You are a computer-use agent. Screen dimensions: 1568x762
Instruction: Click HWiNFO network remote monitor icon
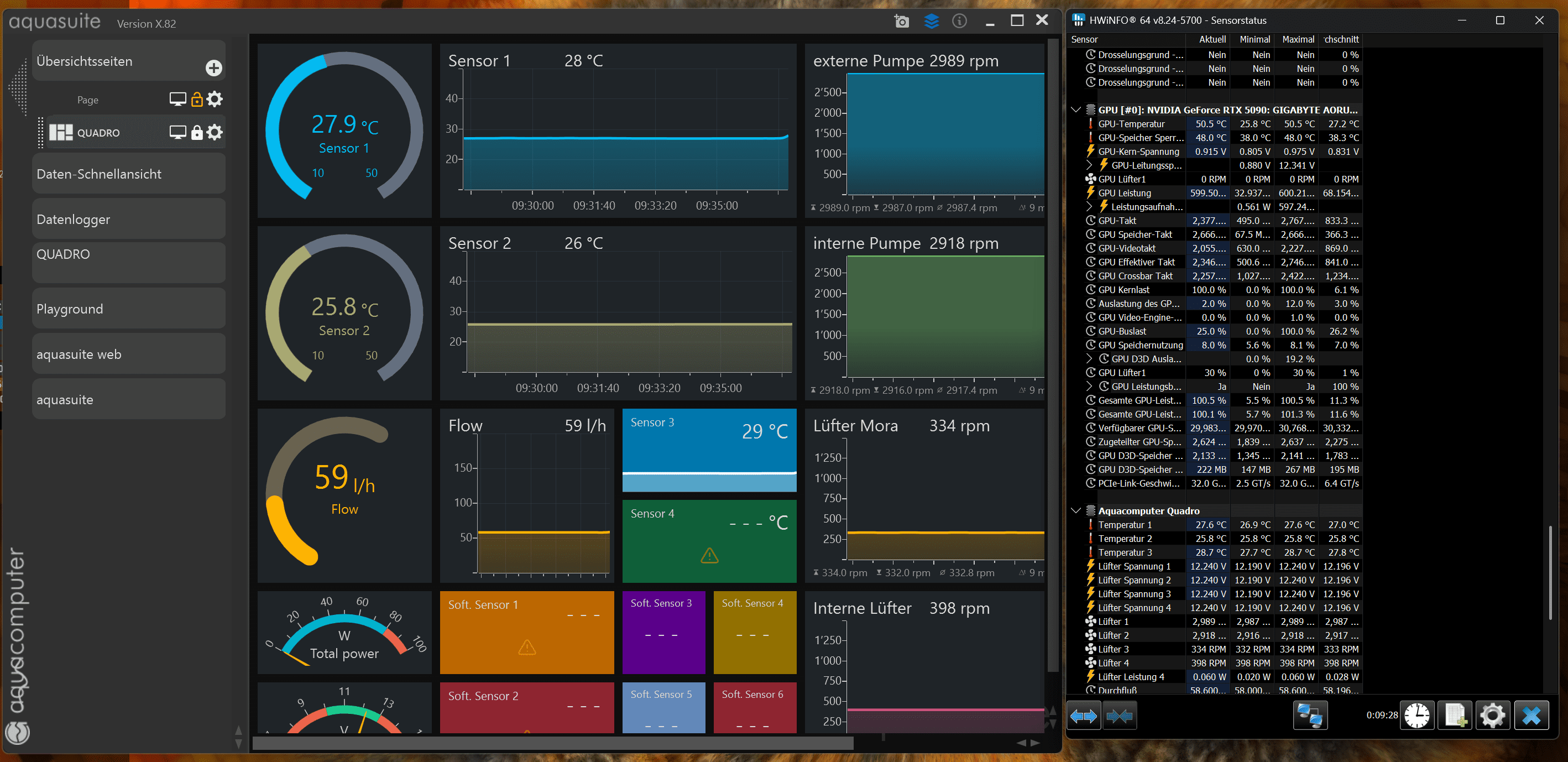coord(1310,716)
